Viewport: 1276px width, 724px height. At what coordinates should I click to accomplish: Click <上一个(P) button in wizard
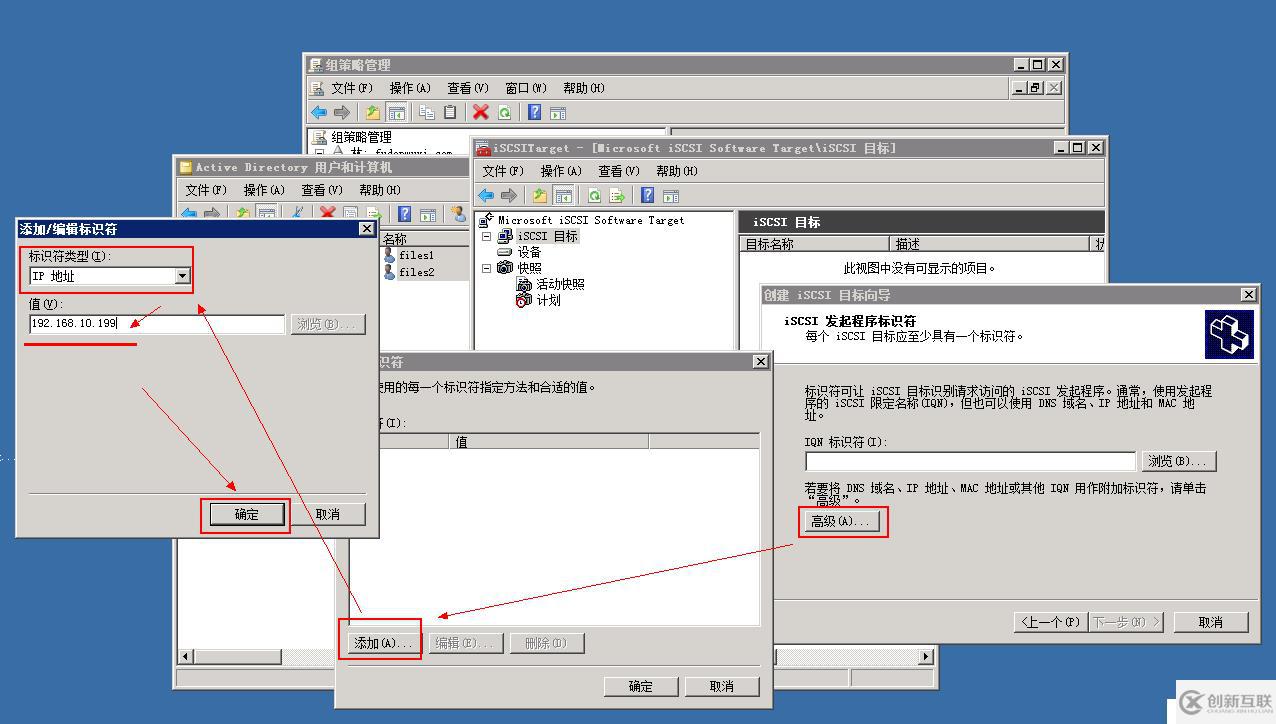pyautogui.click(x=1050, y=622)
